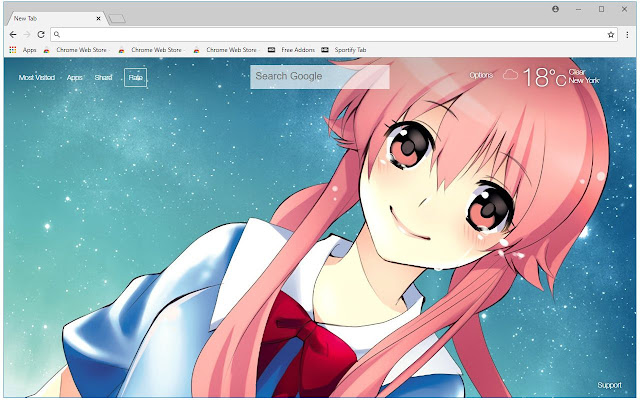Bookmark this page with the star icon

(611, 35)
